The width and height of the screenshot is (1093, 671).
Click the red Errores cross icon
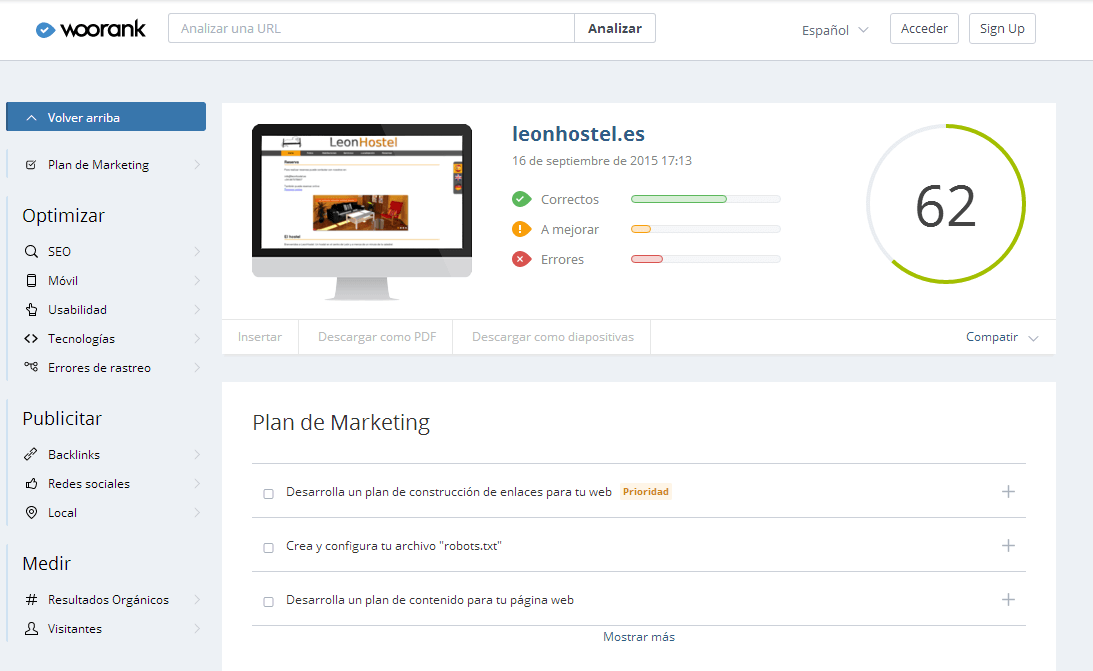point(521,259)
